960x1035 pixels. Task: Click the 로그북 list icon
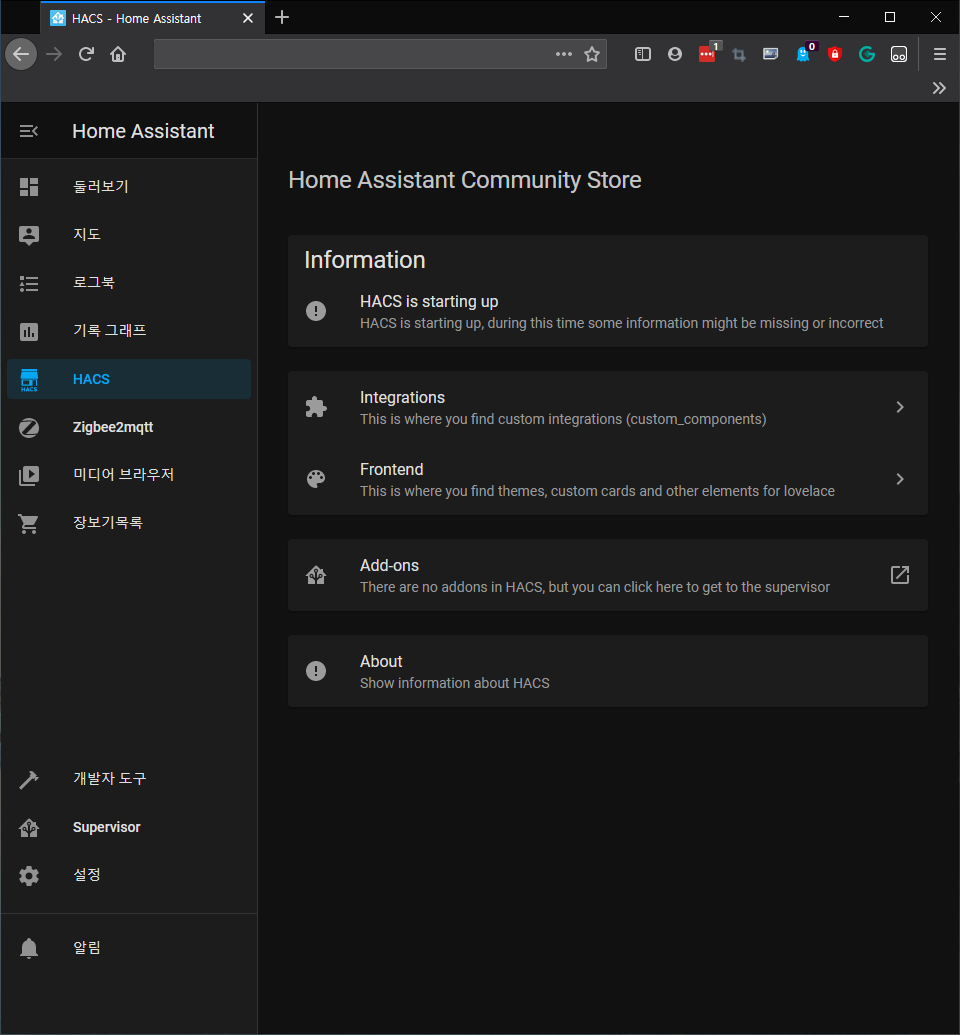[29, 283]
